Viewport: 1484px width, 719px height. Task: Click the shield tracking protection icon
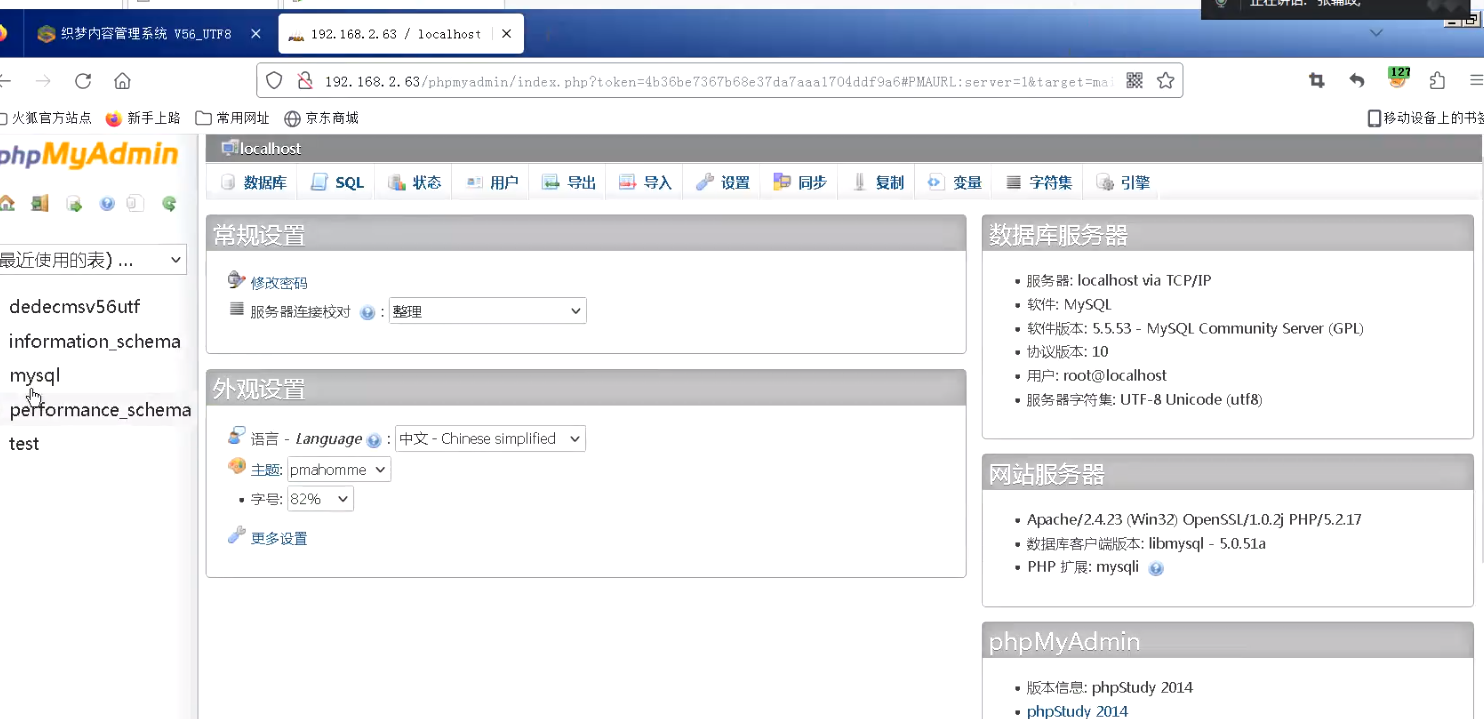click(274, 81)
